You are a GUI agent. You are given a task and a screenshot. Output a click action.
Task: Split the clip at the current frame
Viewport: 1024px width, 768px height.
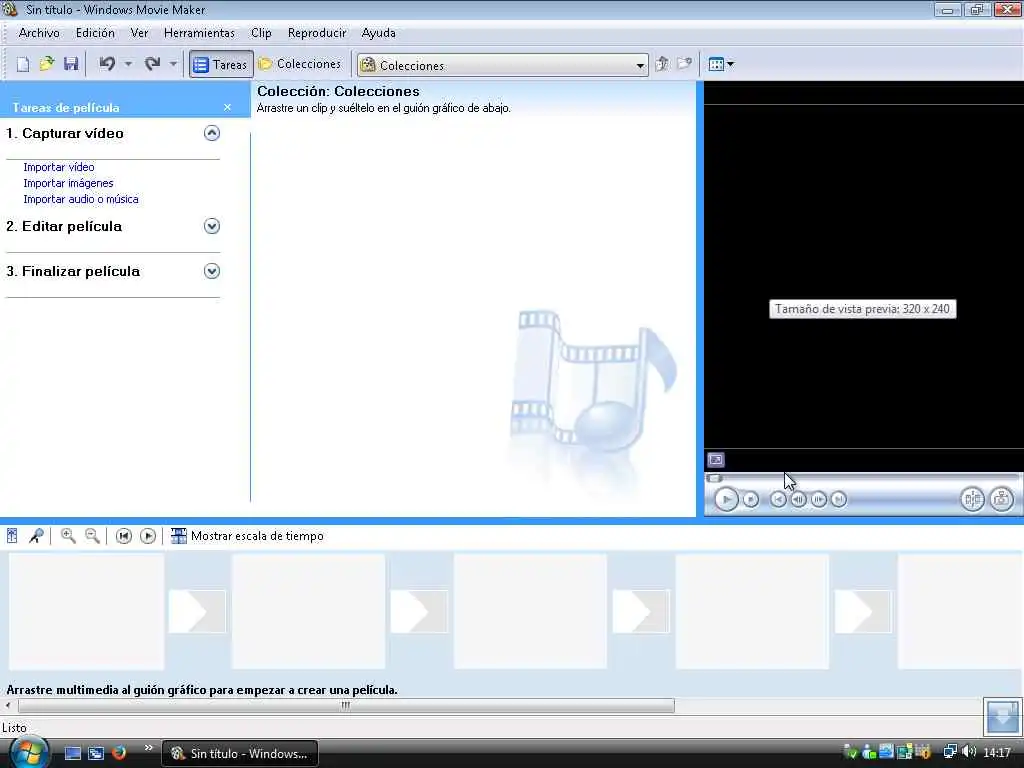(x=972, y=500)
